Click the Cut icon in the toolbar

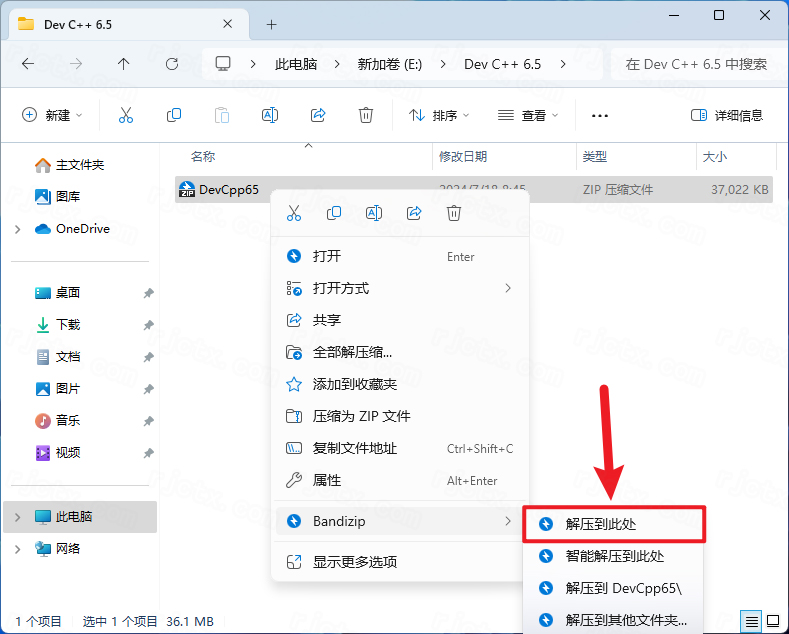coord(126,115)
